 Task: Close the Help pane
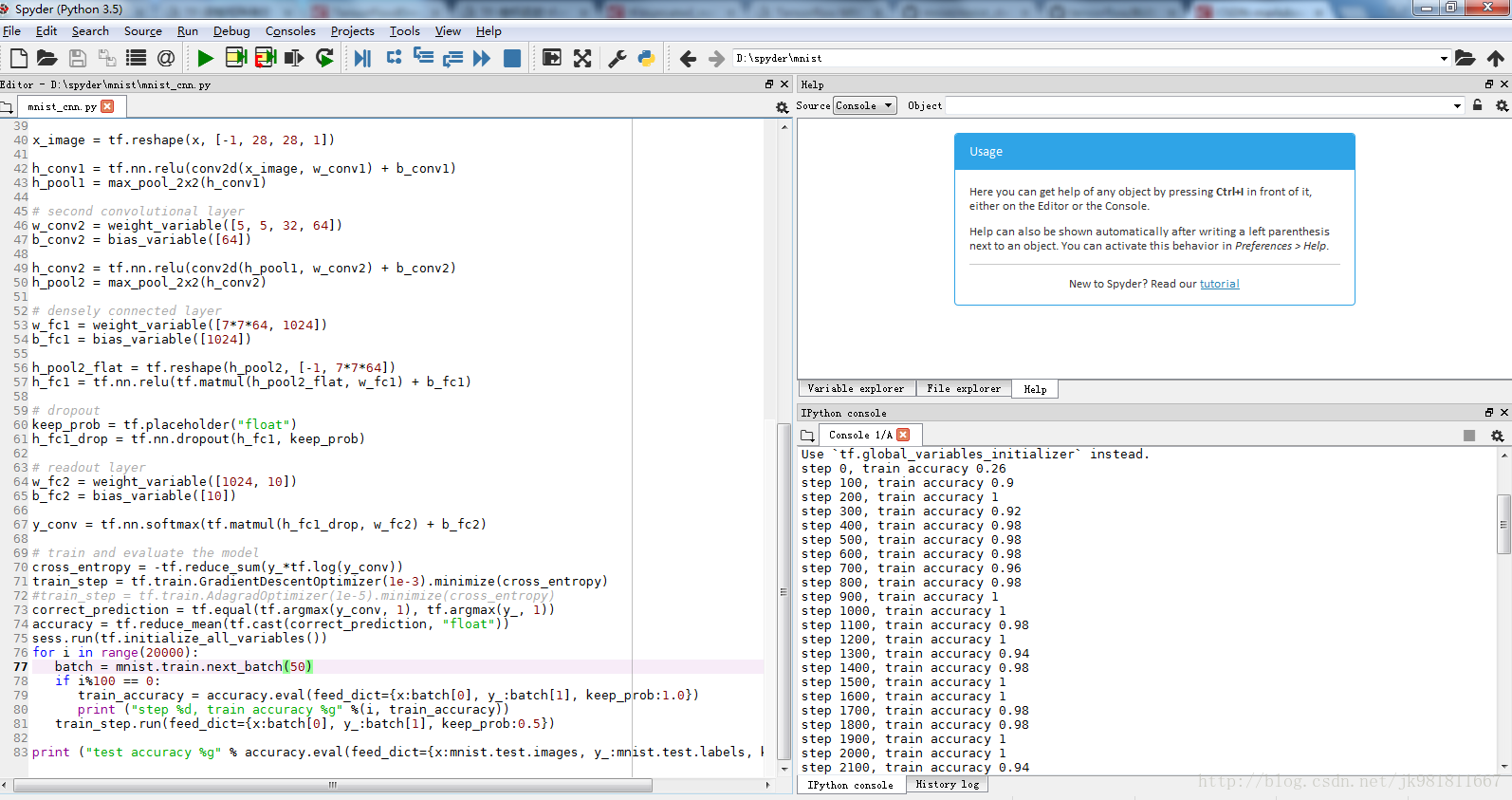(1503, 84)
